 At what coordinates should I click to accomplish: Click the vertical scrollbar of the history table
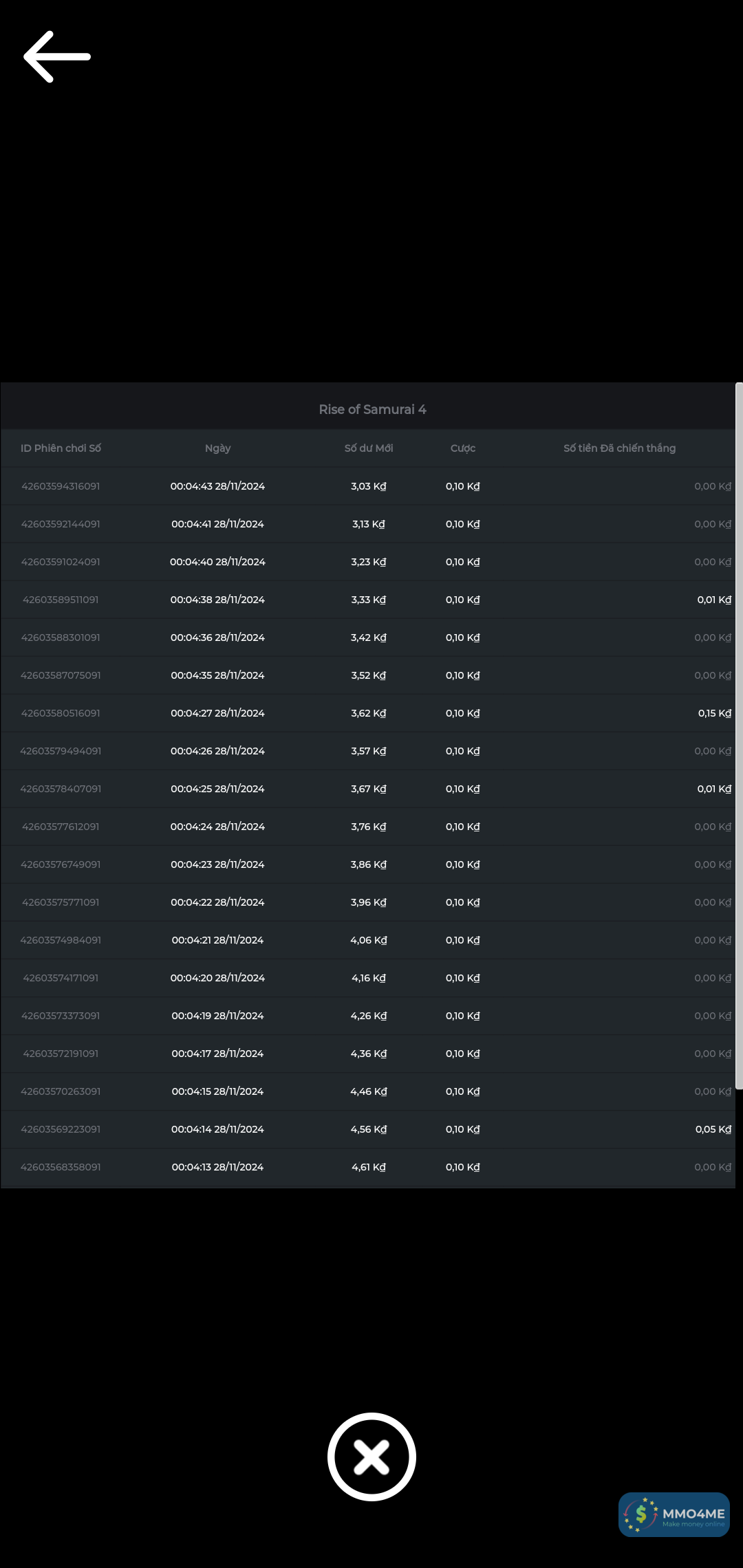[739, 736]
